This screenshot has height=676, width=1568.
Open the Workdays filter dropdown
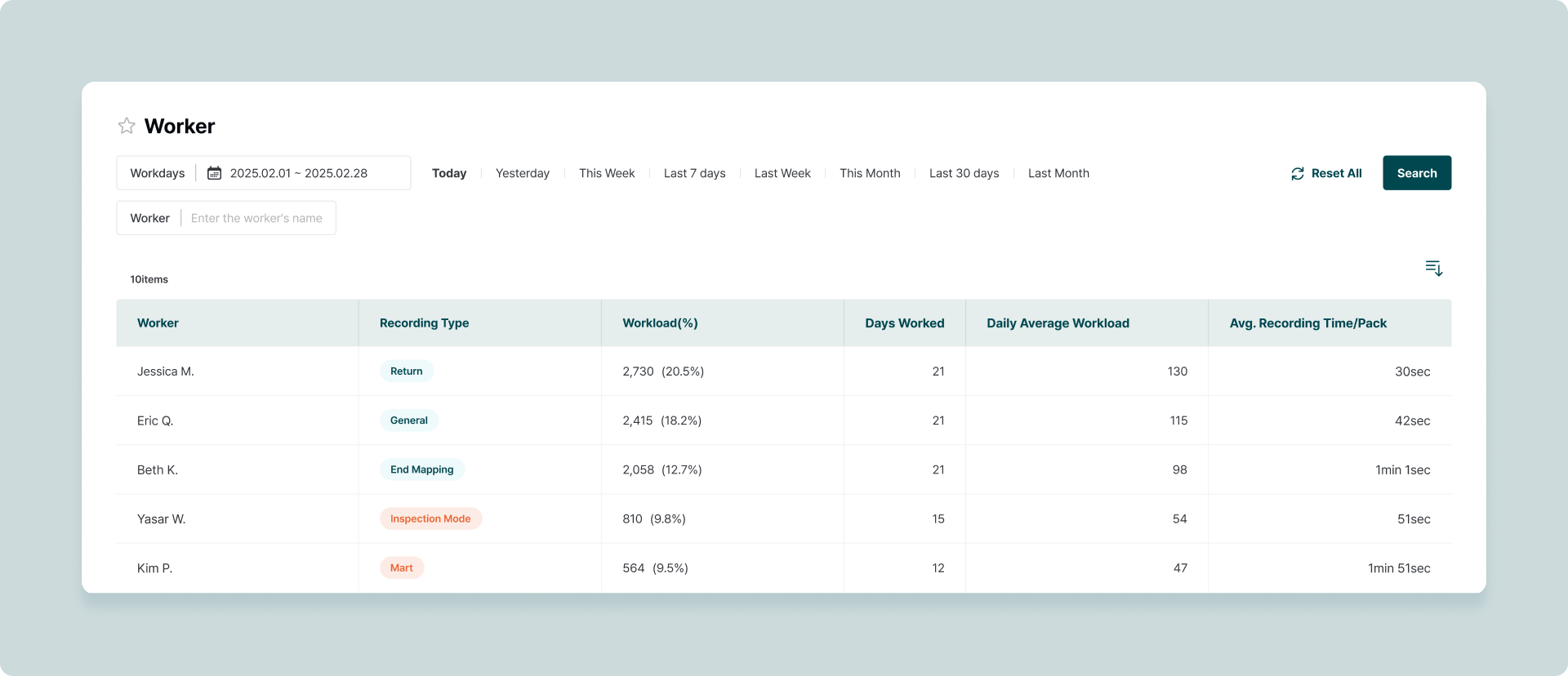[x=158, y=173]
